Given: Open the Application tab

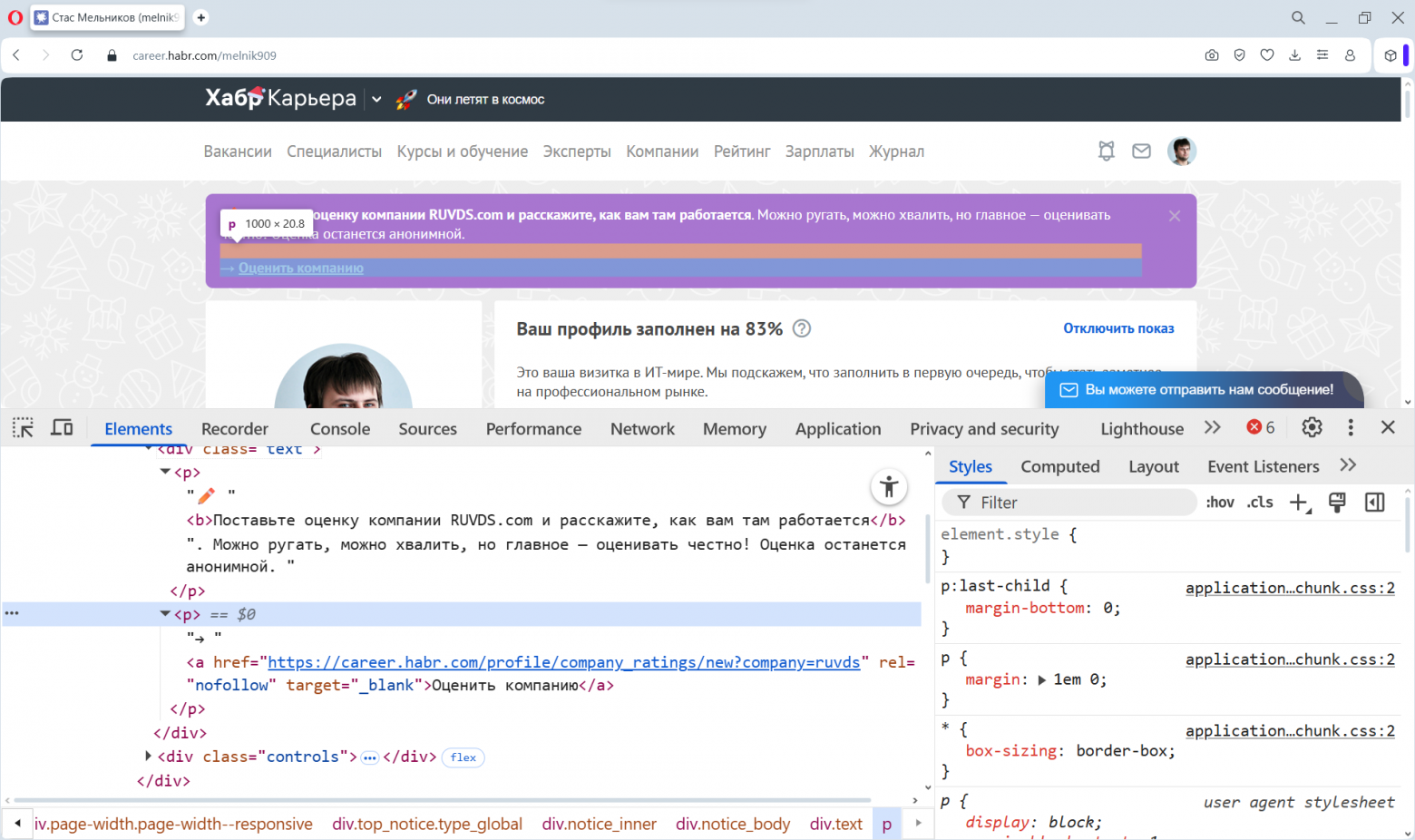Looking at the screenshot, I should [x=838, y=429].
